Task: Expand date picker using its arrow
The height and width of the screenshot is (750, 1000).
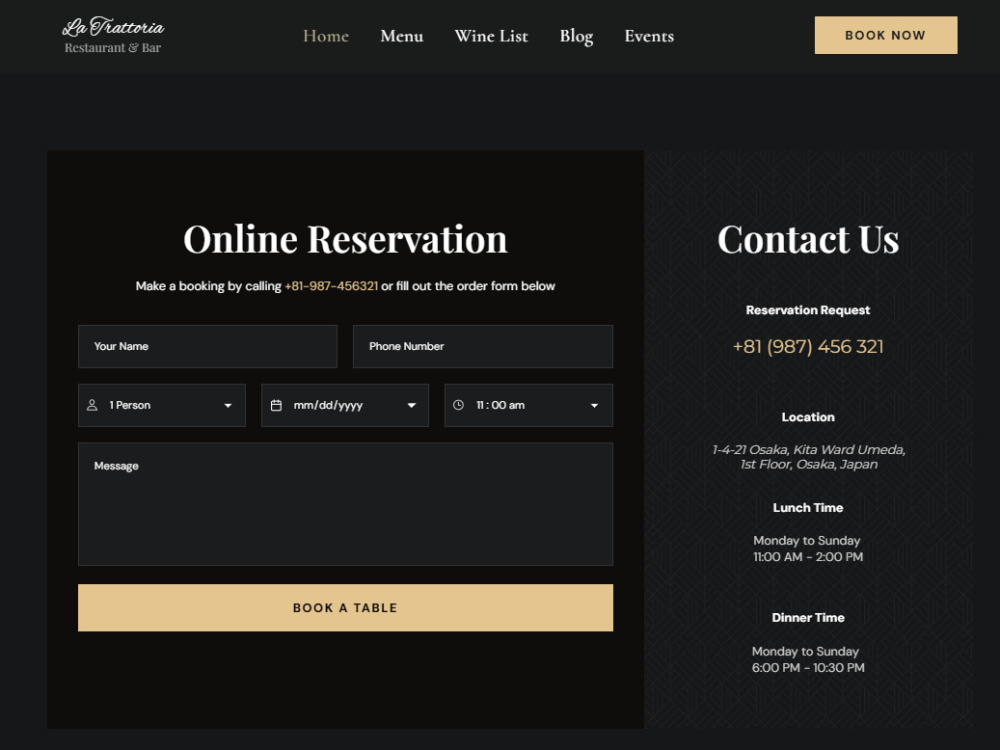Action: pyautogui.click(x=411, y=406)
